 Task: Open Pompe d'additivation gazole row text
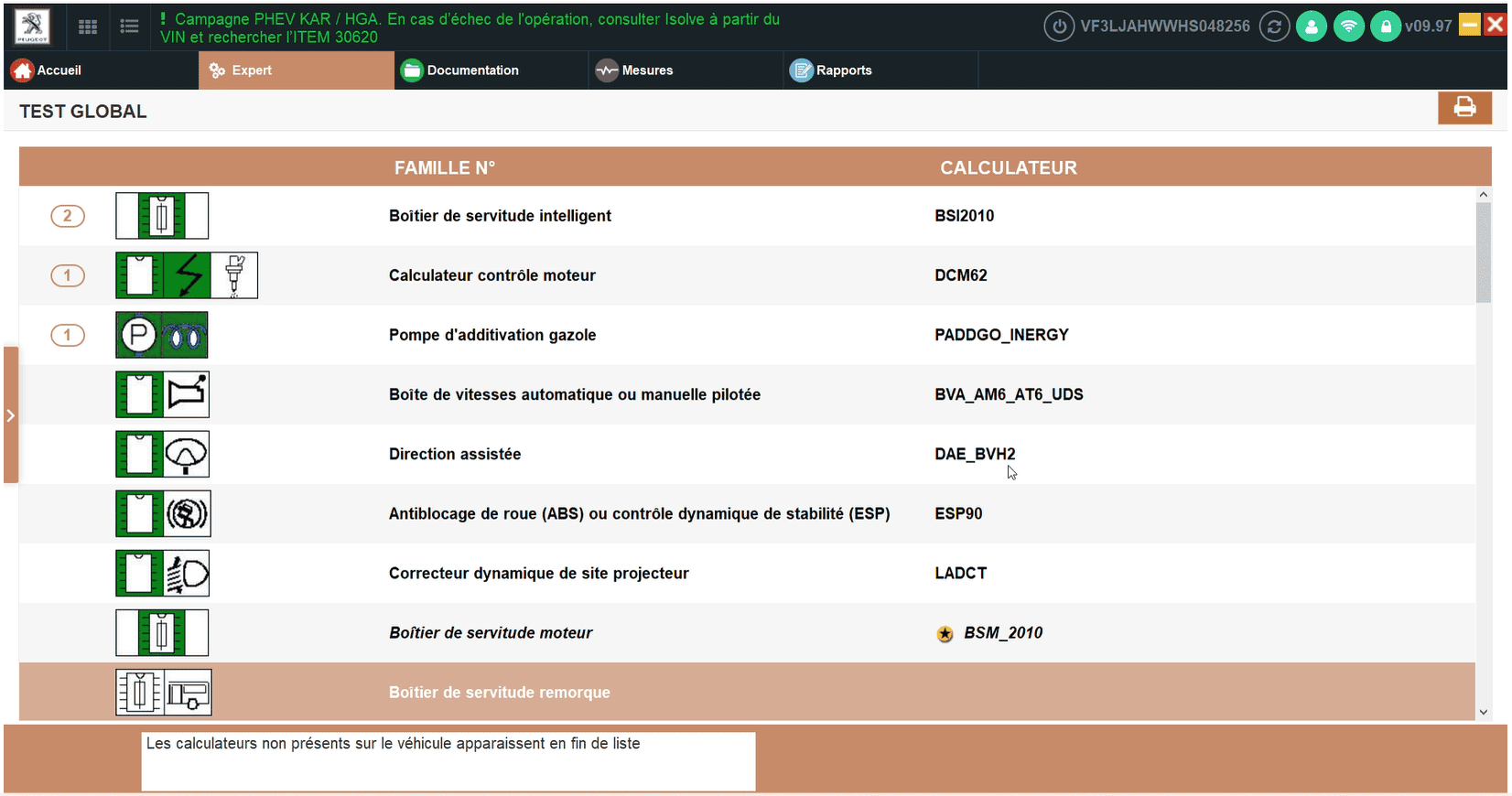(492, 335)
